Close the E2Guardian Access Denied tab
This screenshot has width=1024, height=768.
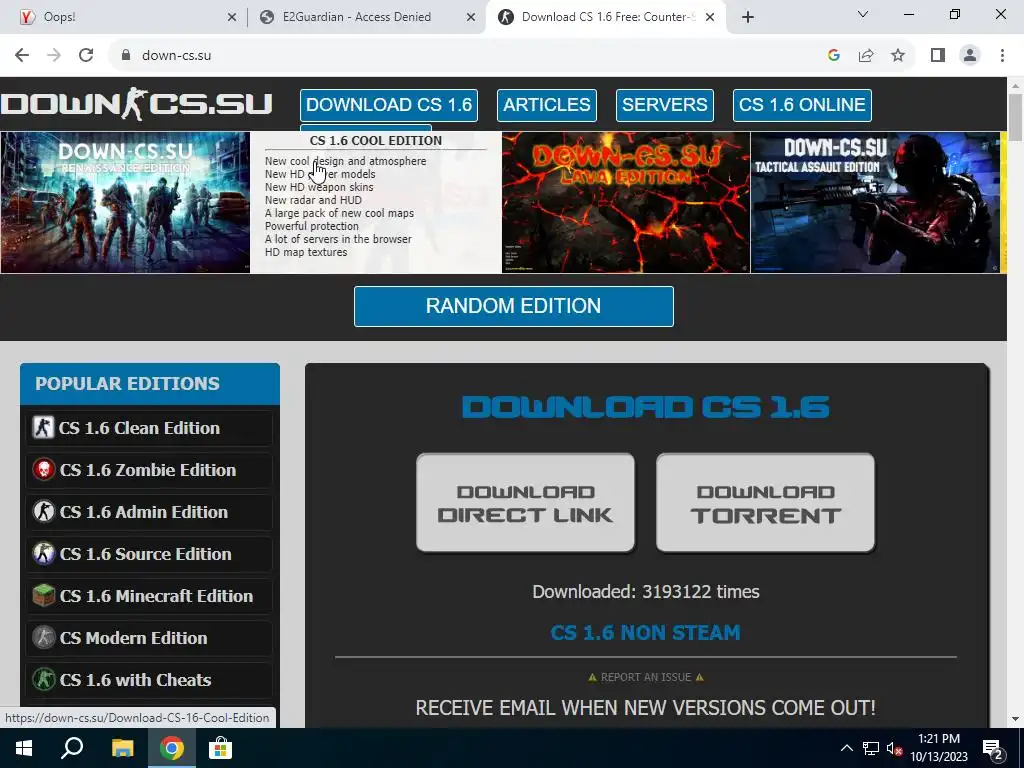(471, 18)
